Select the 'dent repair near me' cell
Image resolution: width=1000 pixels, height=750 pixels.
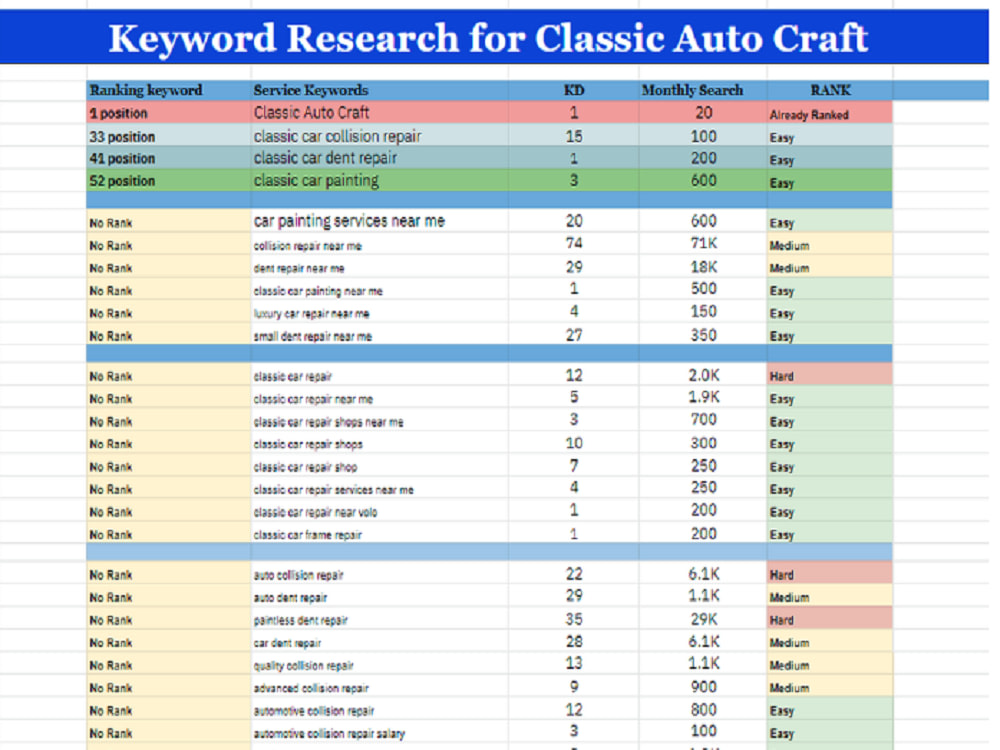(x=380, y=268)
